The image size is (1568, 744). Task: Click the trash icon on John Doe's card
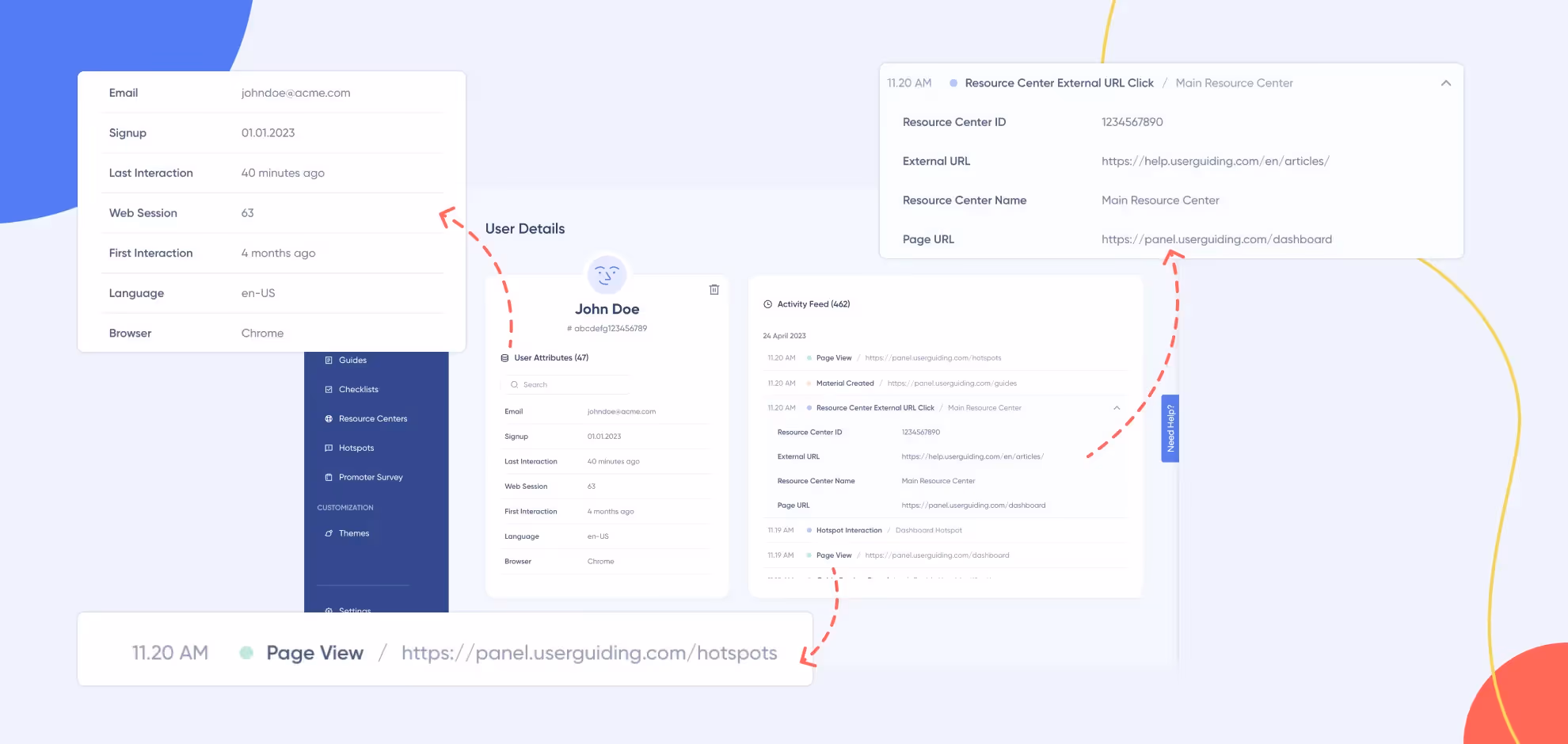point(714,290)
